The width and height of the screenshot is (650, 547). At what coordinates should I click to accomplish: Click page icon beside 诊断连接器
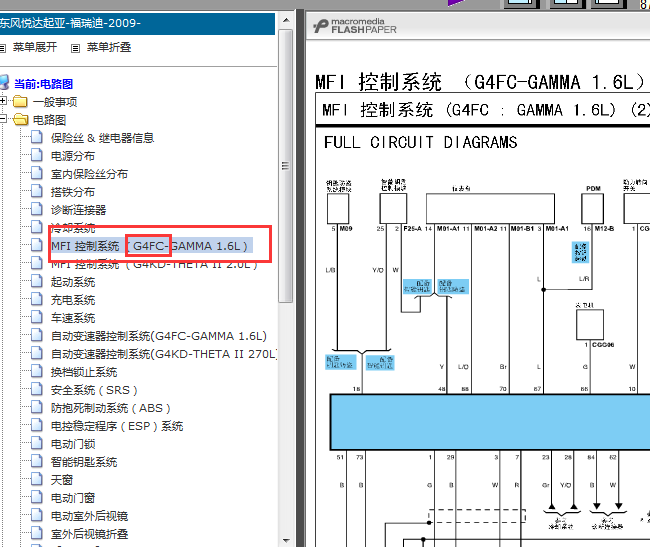coord(37,209)
